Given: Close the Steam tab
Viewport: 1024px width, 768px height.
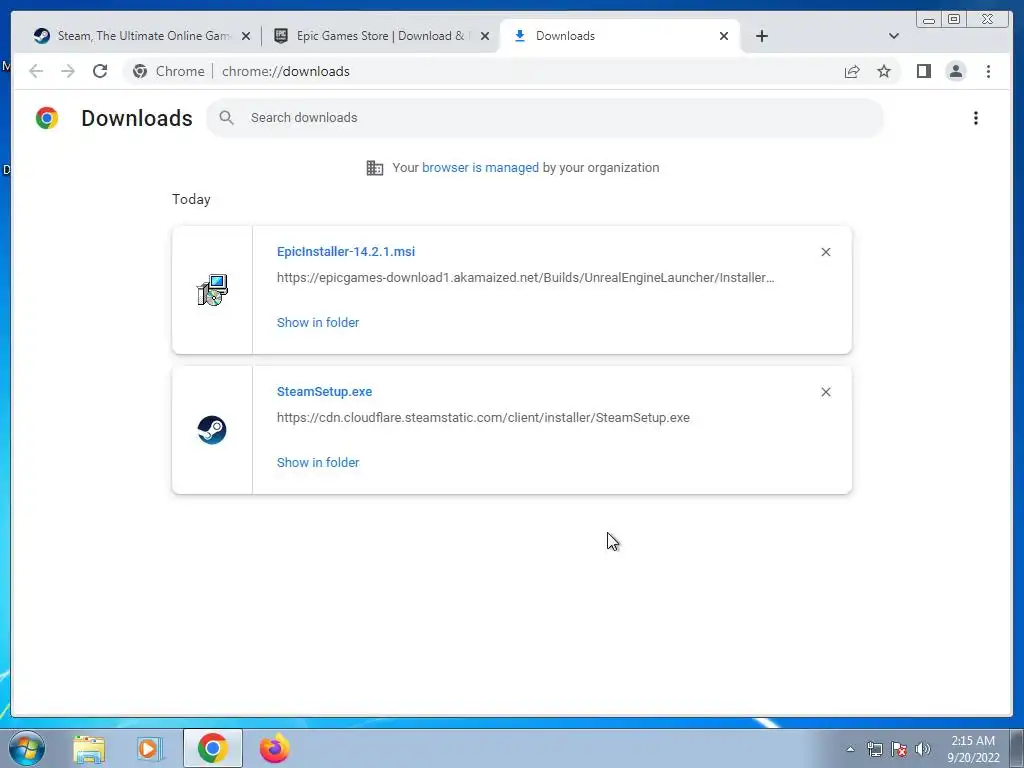Looking at the screenshot, I should pyautogui.click(x=246, y=37).
